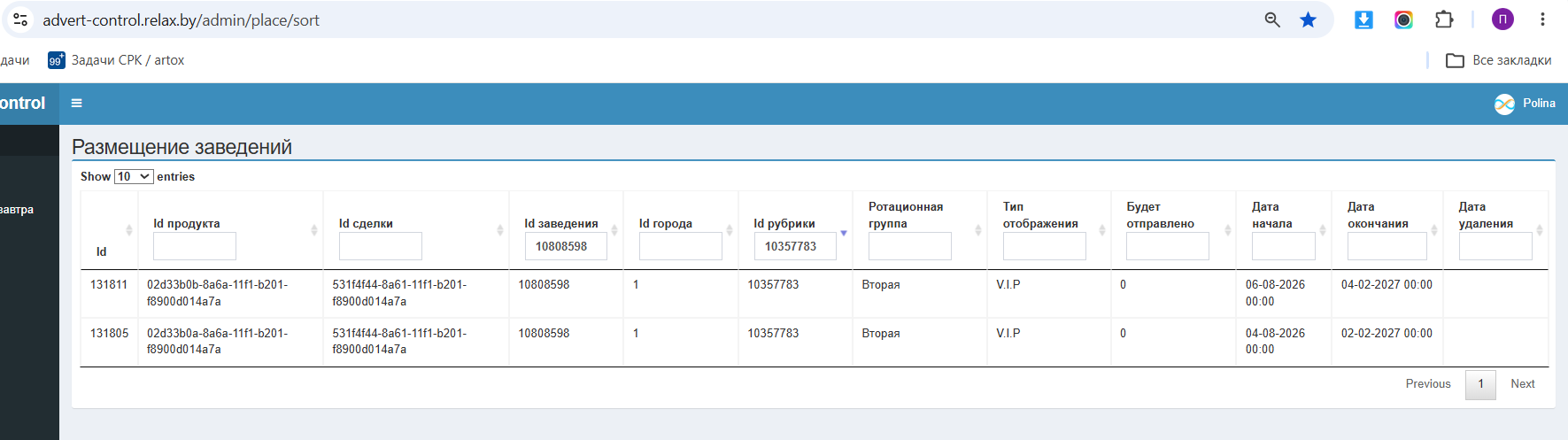Sort by the Будет отправлено column arrows
The height and width of the screenshot is (440, 1568).
1228,230
